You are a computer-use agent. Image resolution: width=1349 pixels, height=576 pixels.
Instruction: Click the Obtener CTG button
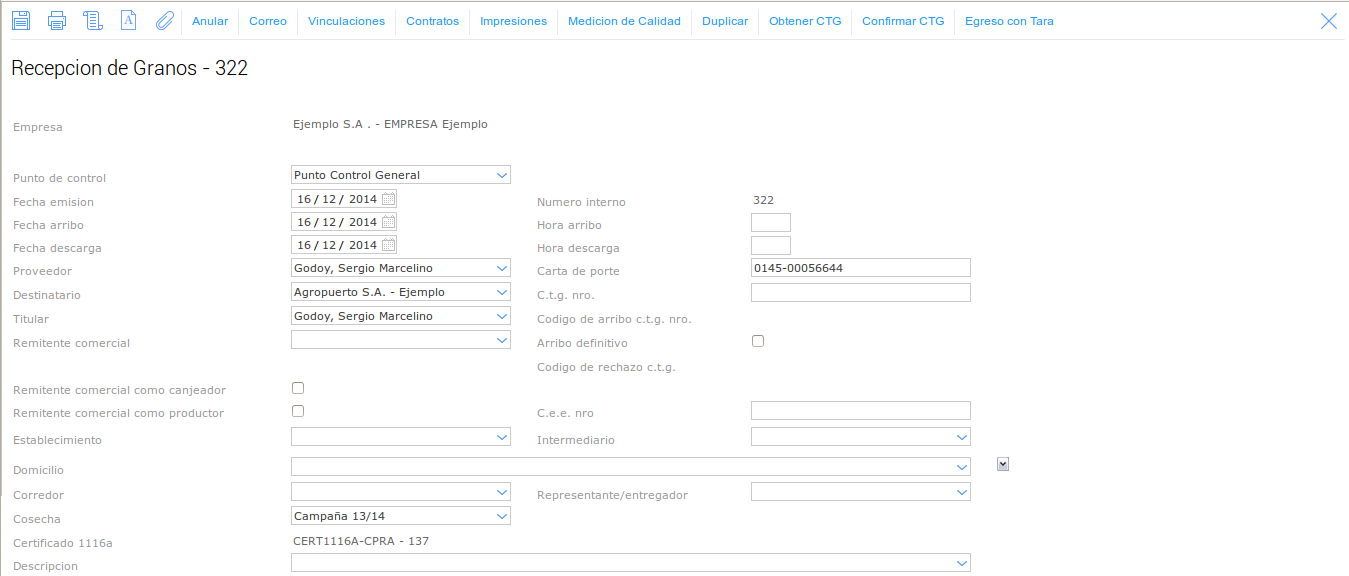[x=805, y=21]
